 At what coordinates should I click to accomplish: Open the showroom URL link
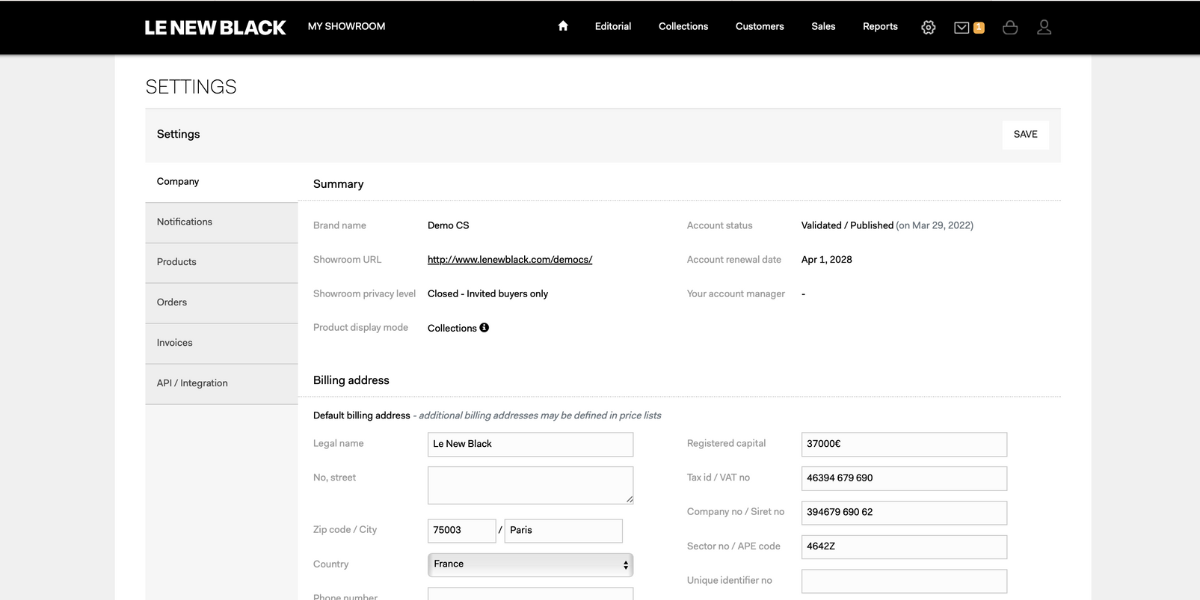click(510, 260)
